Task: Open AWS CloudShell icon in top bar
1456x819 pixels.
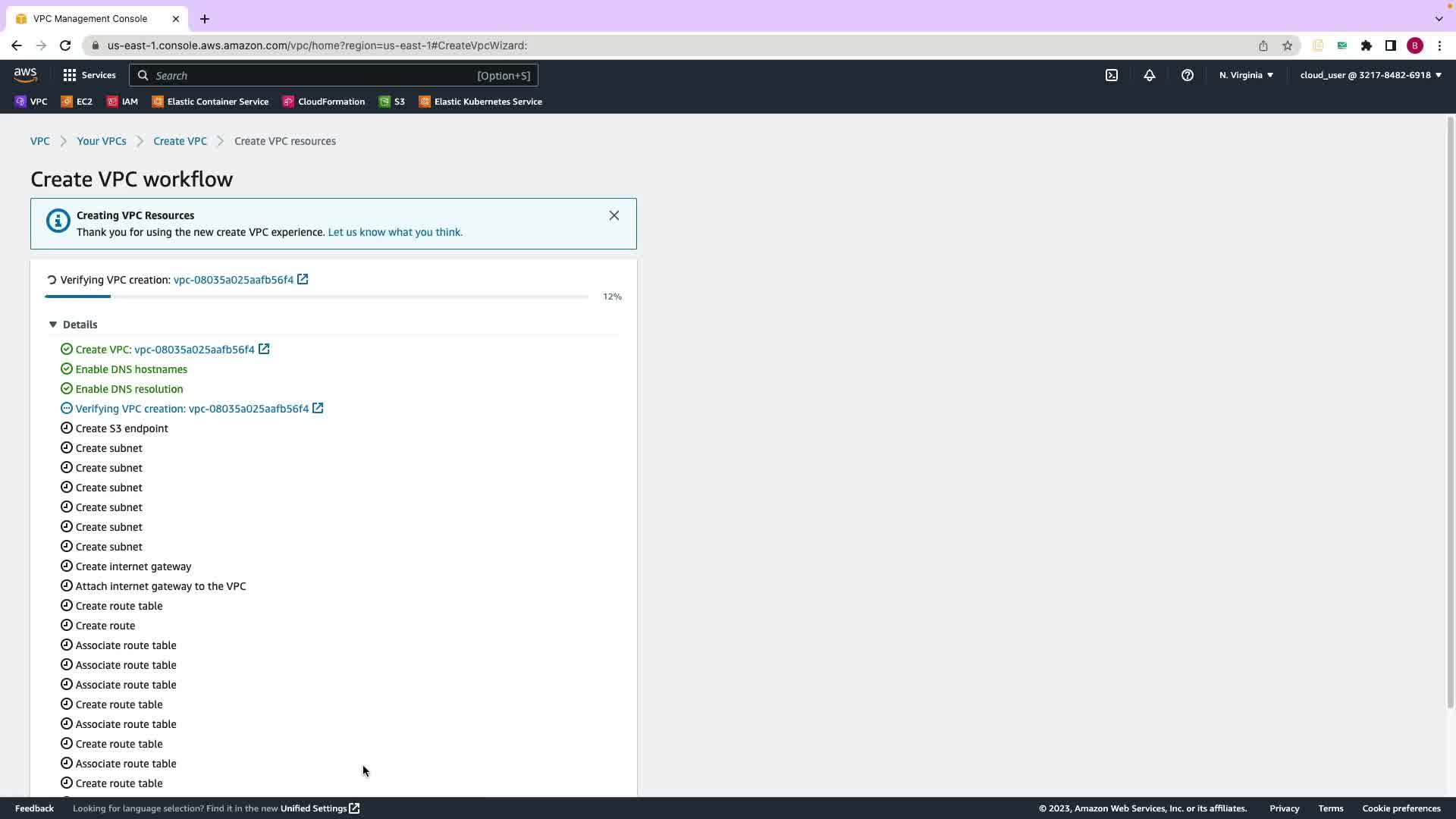Action: coord(1112,75)
